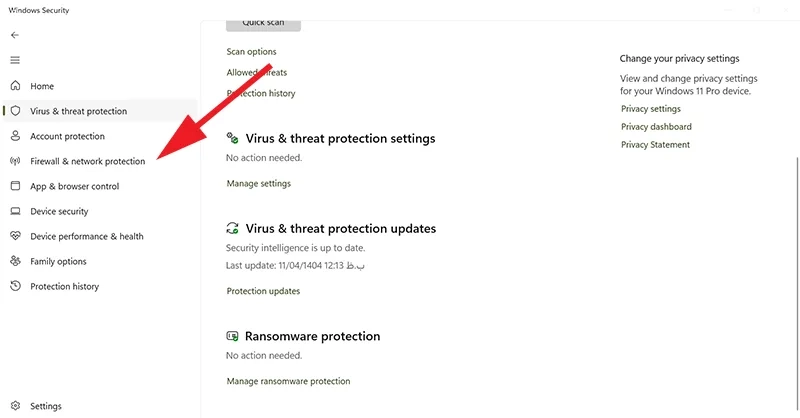Click the Firewall & network antenna icon
Image resolution: width=800 pixels, height=418 pixels.
(15, 161)
